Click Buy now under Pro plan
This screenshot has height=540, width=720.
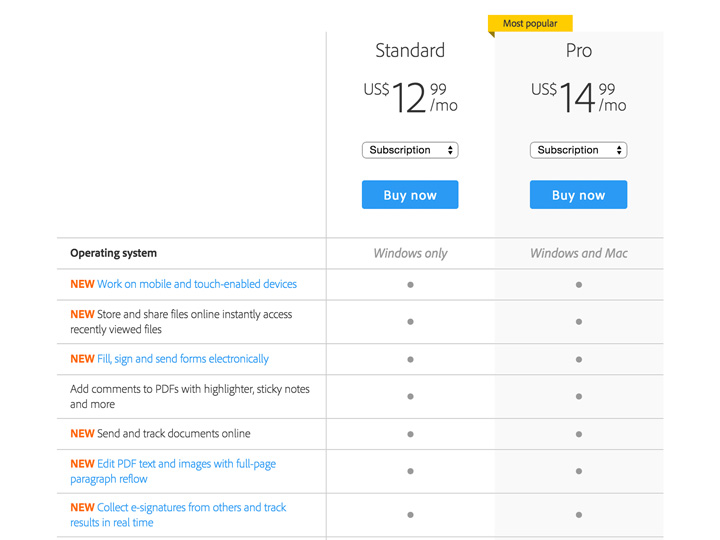tap(579, 195)
